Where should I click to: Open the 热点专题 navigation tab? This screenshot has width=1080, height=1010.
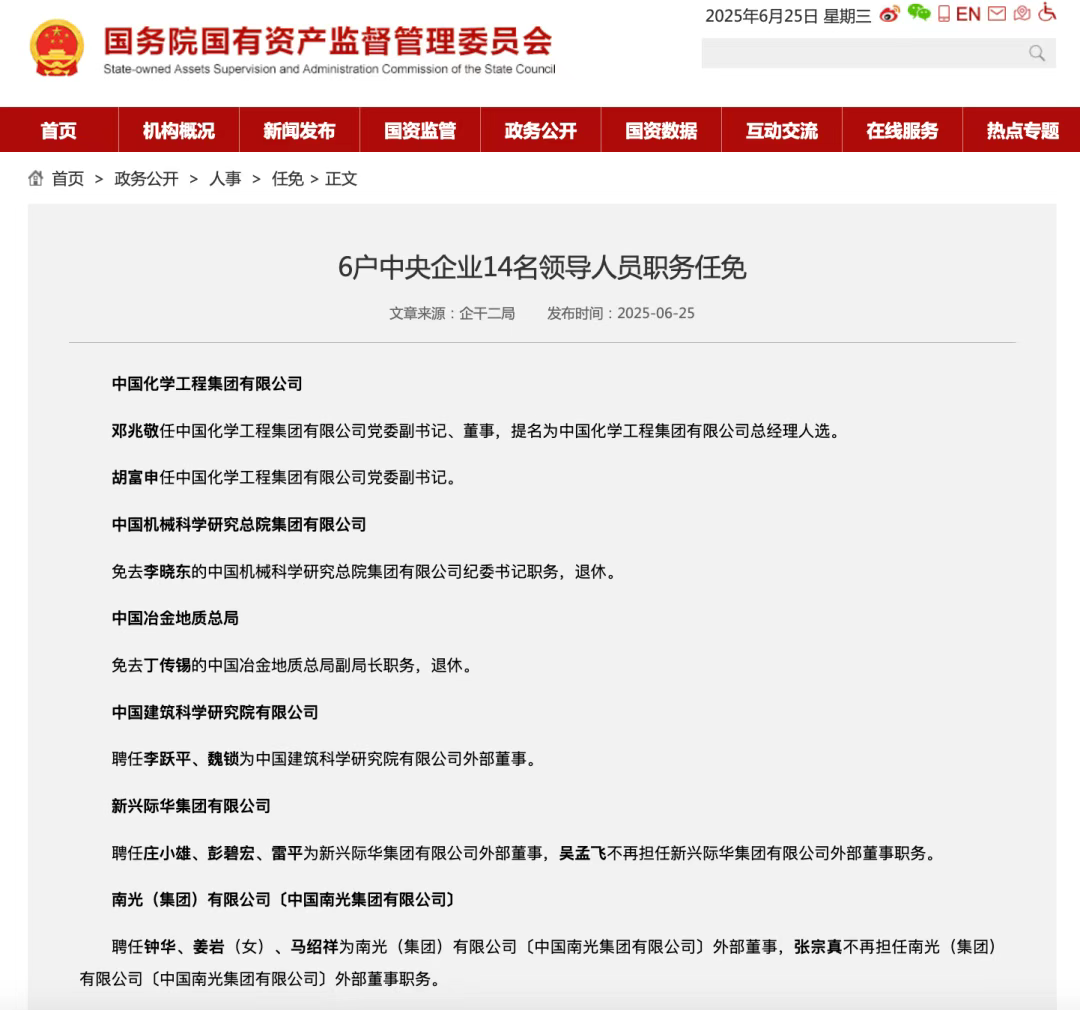click(1022, 130)
